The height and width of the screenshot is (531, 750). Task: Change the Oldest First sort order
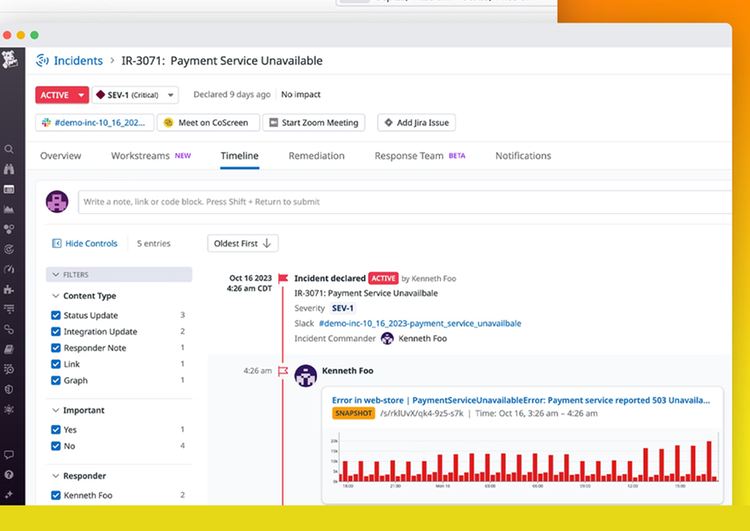243,243
